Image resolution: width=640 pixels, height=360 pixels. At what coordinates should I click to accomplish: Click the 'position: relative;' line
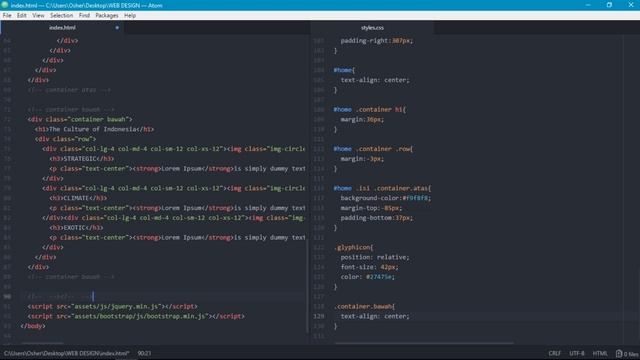(375, 257)
